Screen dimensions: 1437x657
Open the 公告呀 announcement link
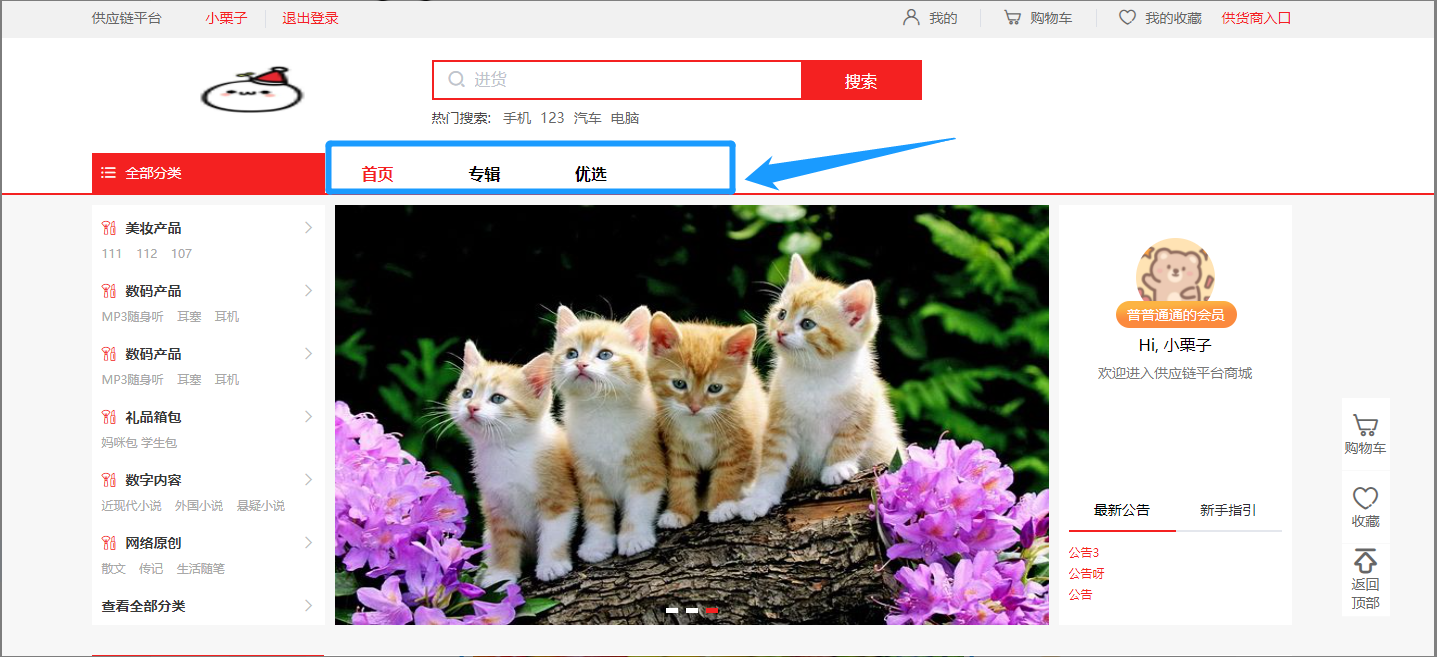point(1086,573)
